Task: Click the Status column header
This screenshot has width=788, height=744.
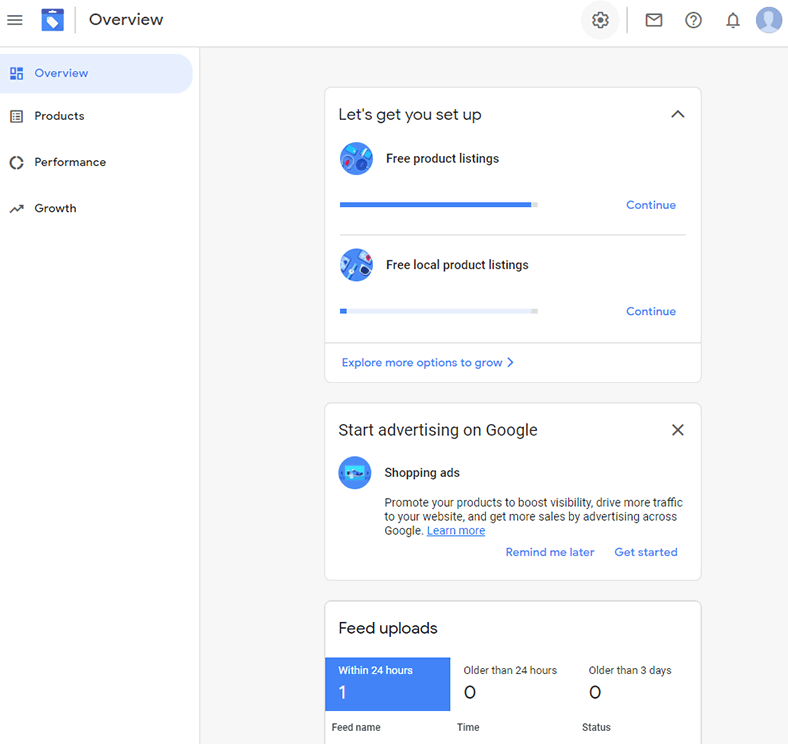Action: (596, 727)
